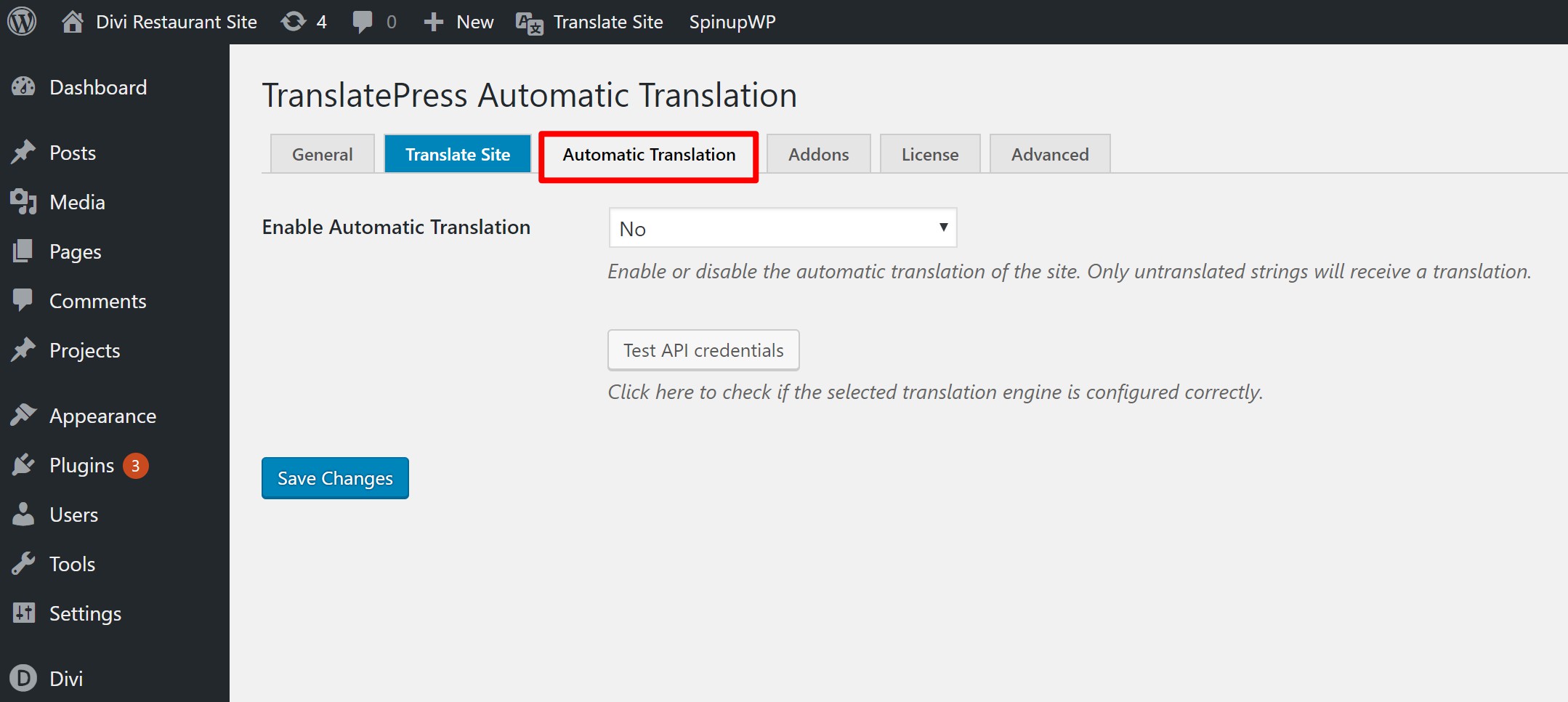The image size is (1568, 702).
Task: Click the translate icon in admin bar
Action: [x=530, y=23]
